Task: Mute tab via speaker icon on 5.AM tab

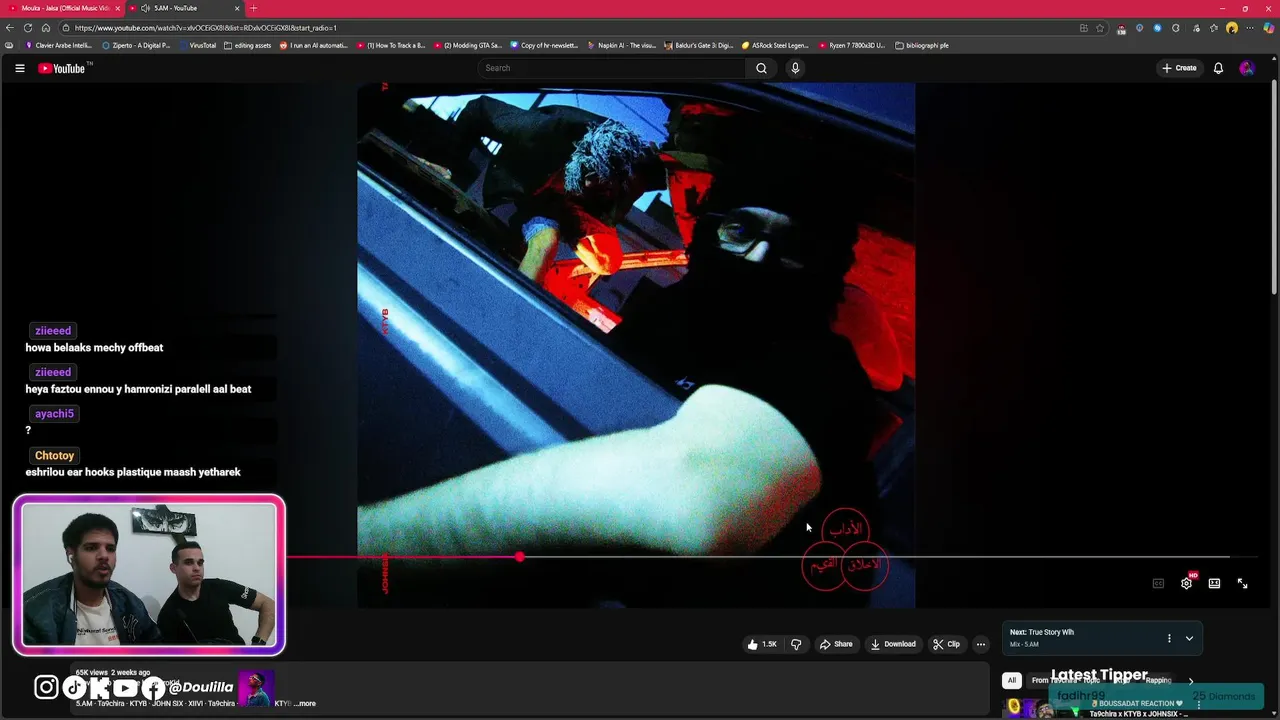Action: coord(146,8)
